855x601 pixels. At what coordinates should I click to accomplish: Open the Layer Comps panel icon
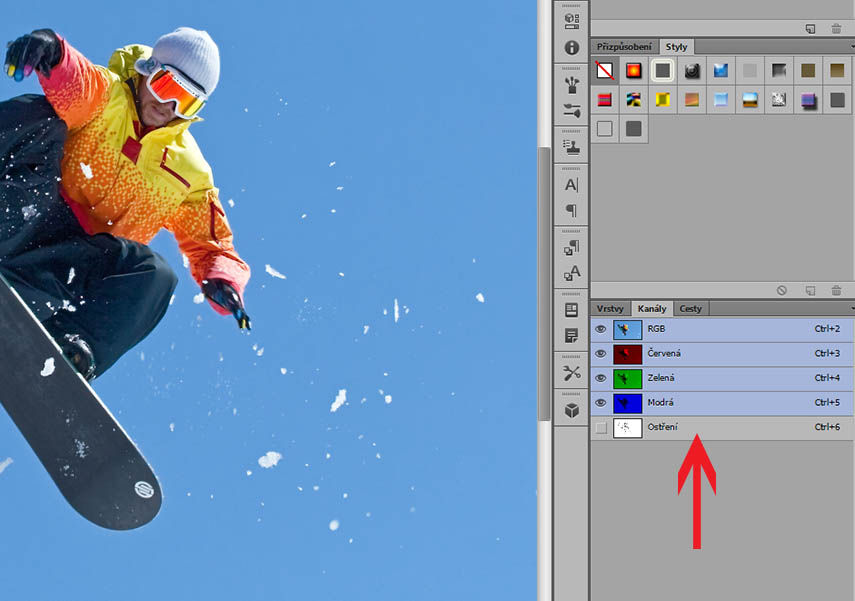(x=571, y=310)
